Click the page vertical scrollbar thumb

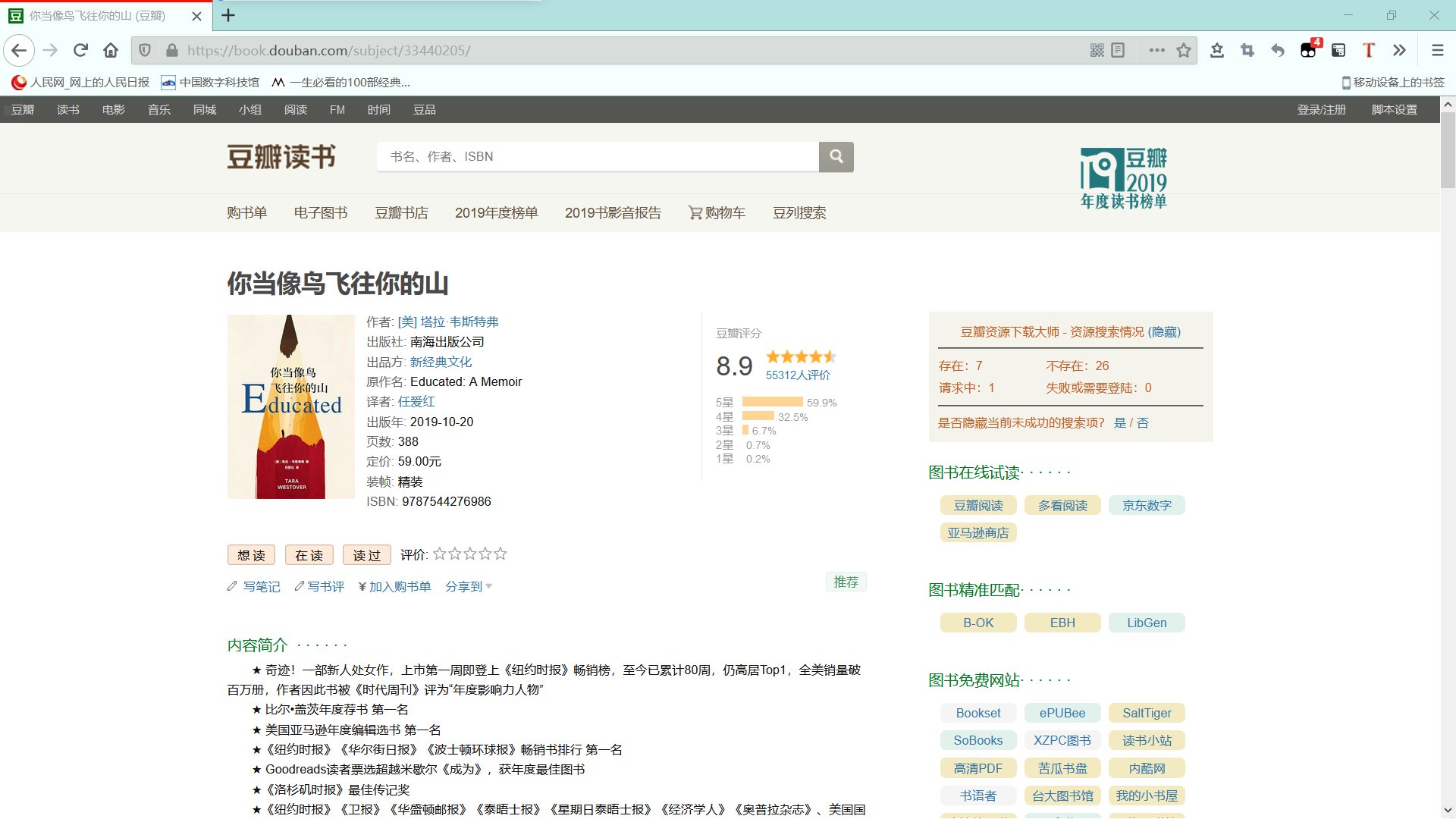pyautogui.click(x=1448, y=150)
